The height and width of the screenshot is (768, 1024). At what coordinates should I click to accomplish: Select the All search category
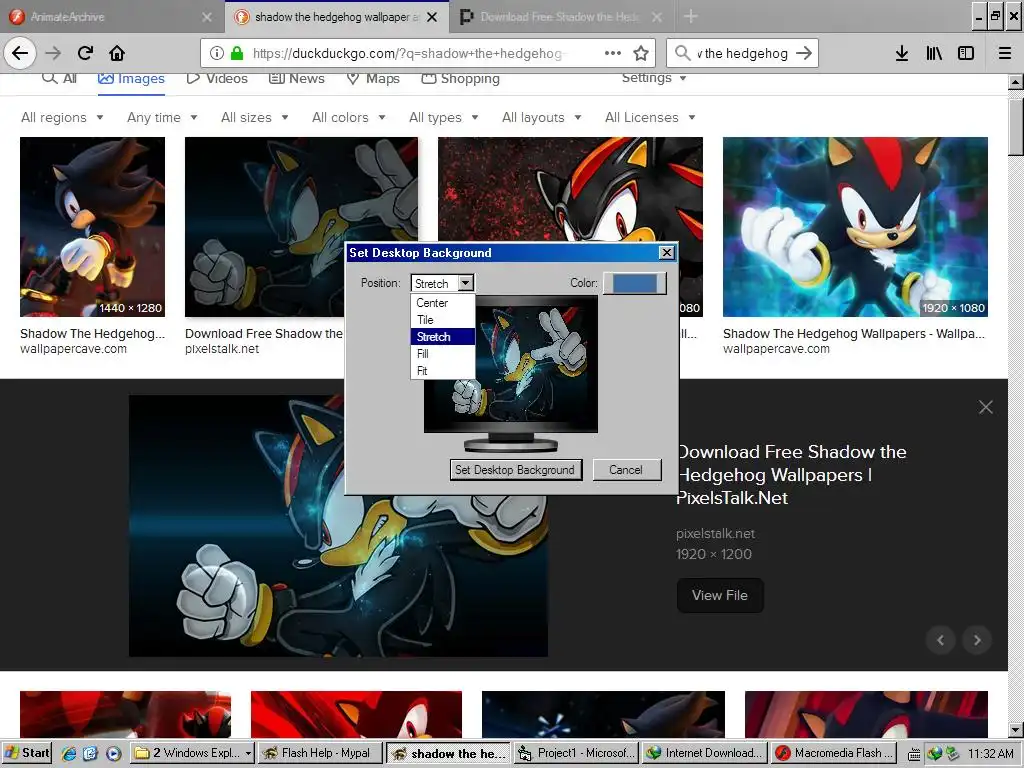coord(59,79)
